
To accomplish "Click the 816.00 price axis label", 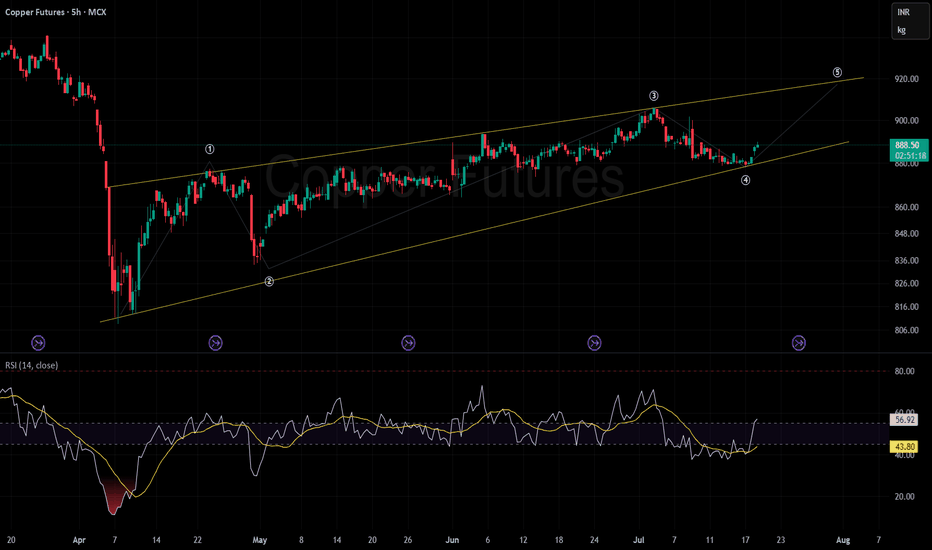I will [x=906, y=307].
